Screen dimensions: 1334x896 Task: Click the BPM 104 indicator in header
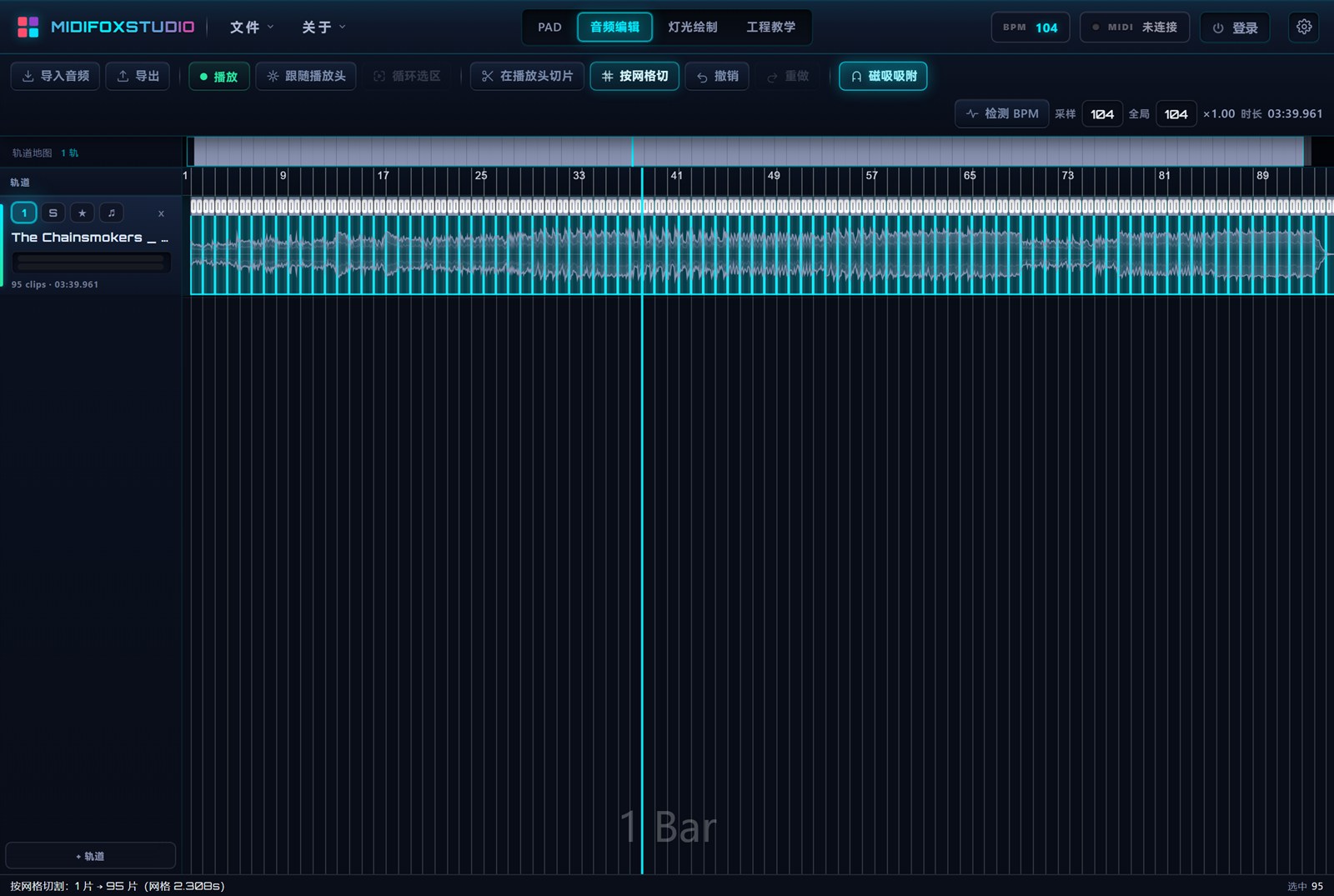point(1031,28)
